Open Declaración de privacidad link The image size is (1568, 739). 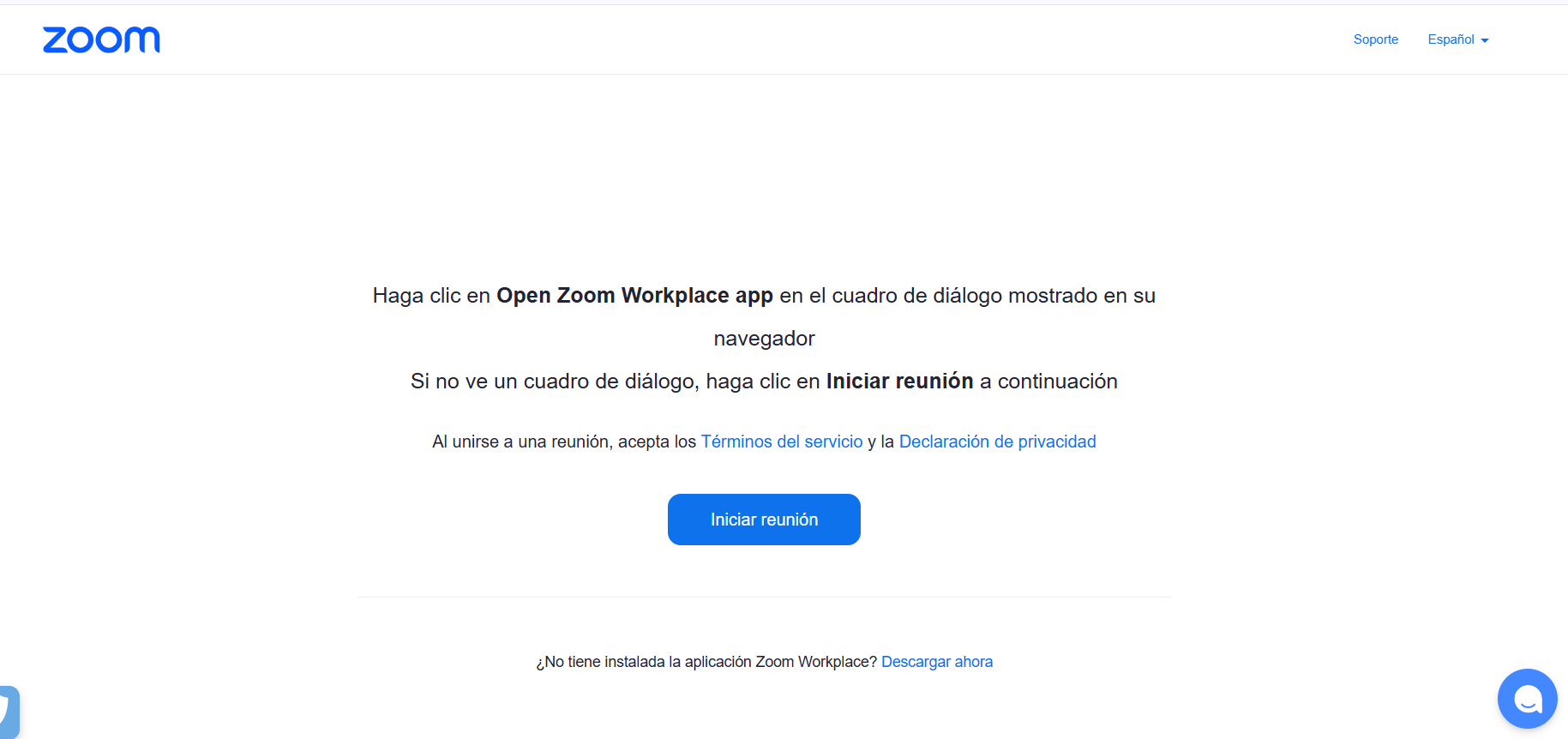click(997, 442)
